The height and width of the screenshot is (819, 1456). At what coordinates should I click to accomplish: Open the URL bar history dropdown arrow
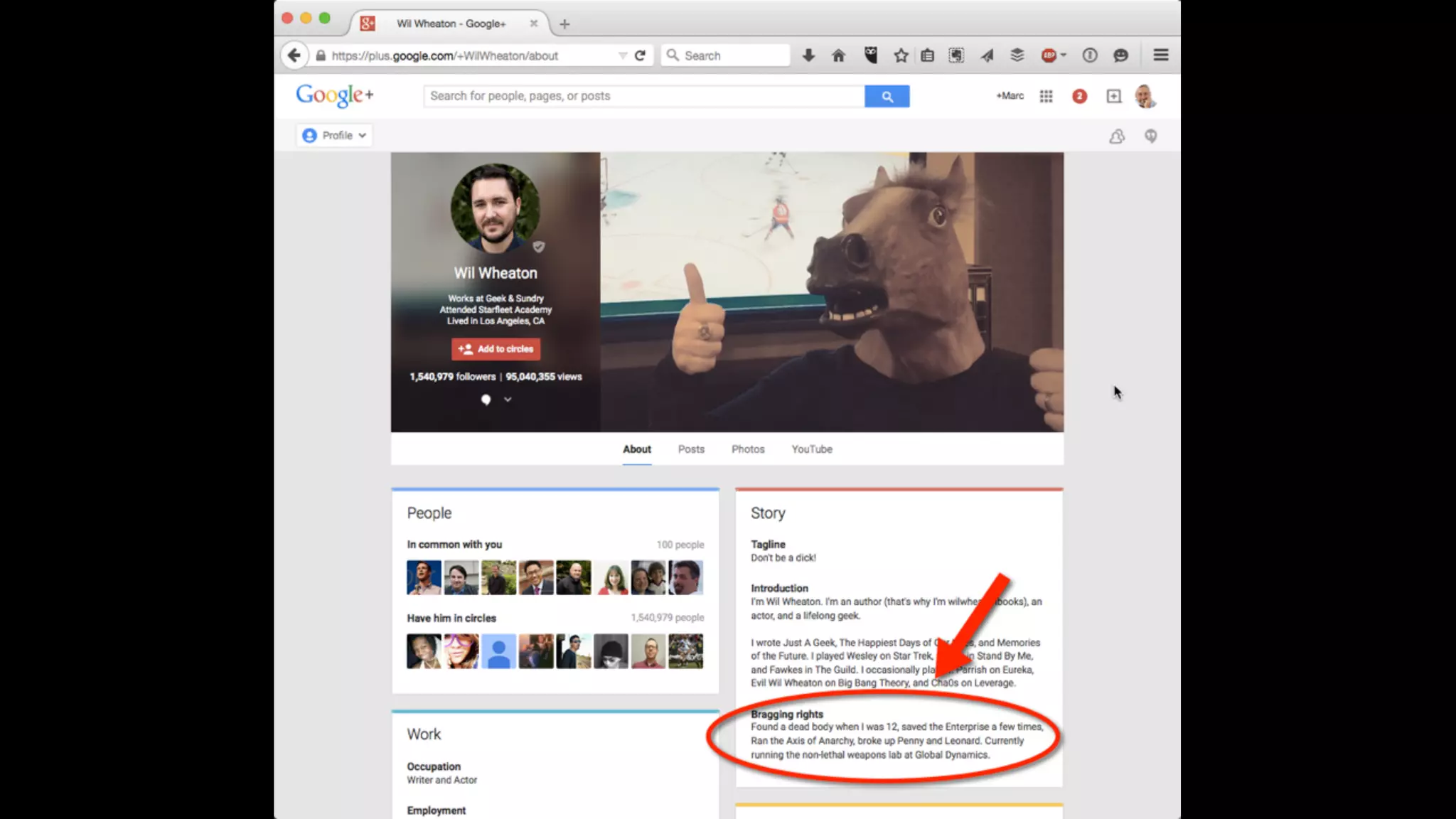tap(623, 55)
